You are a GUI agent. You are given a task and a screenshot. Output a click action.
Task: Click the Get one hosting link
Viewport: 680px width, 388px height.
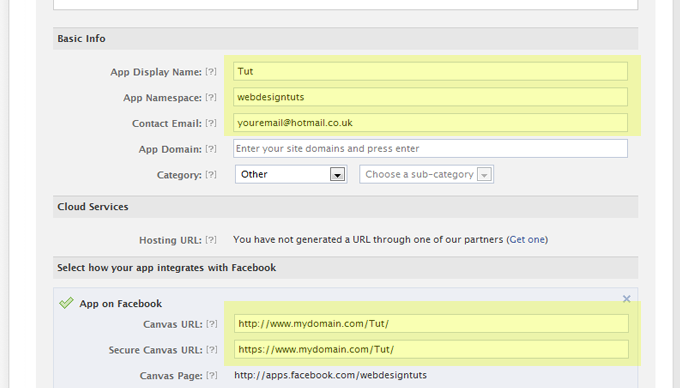[x=527, y=239]
